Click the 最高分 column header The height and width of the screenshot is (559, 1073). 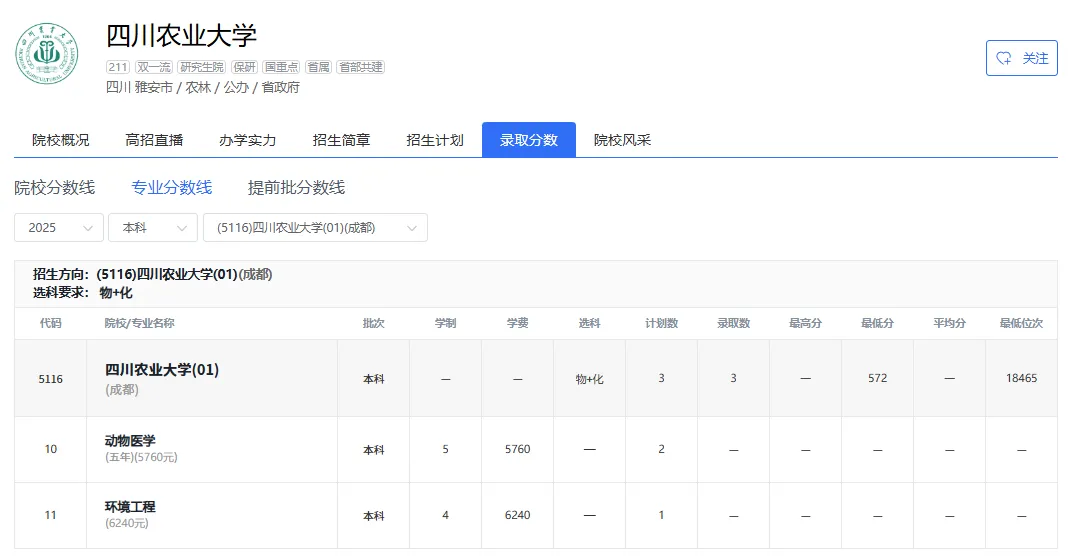click(805, 323)
